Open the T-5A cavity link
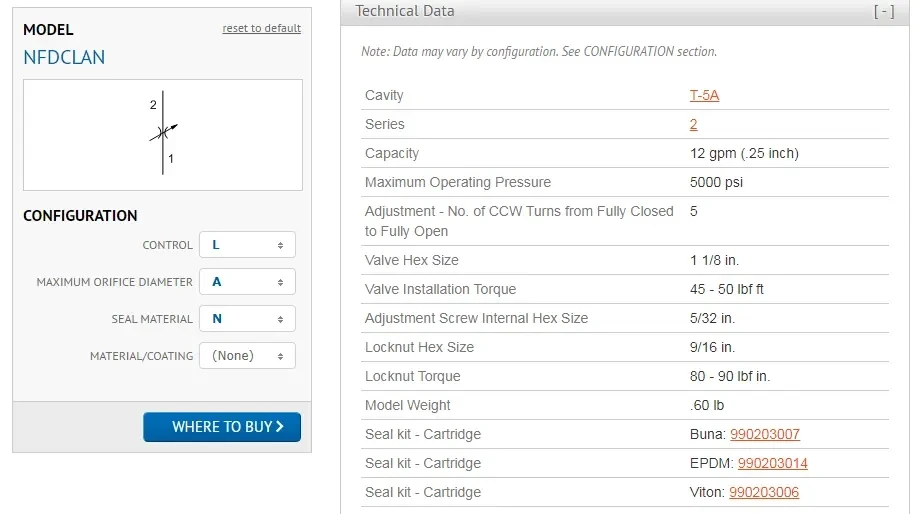Screen dimensions: 915x514 (x=704, y=96)
